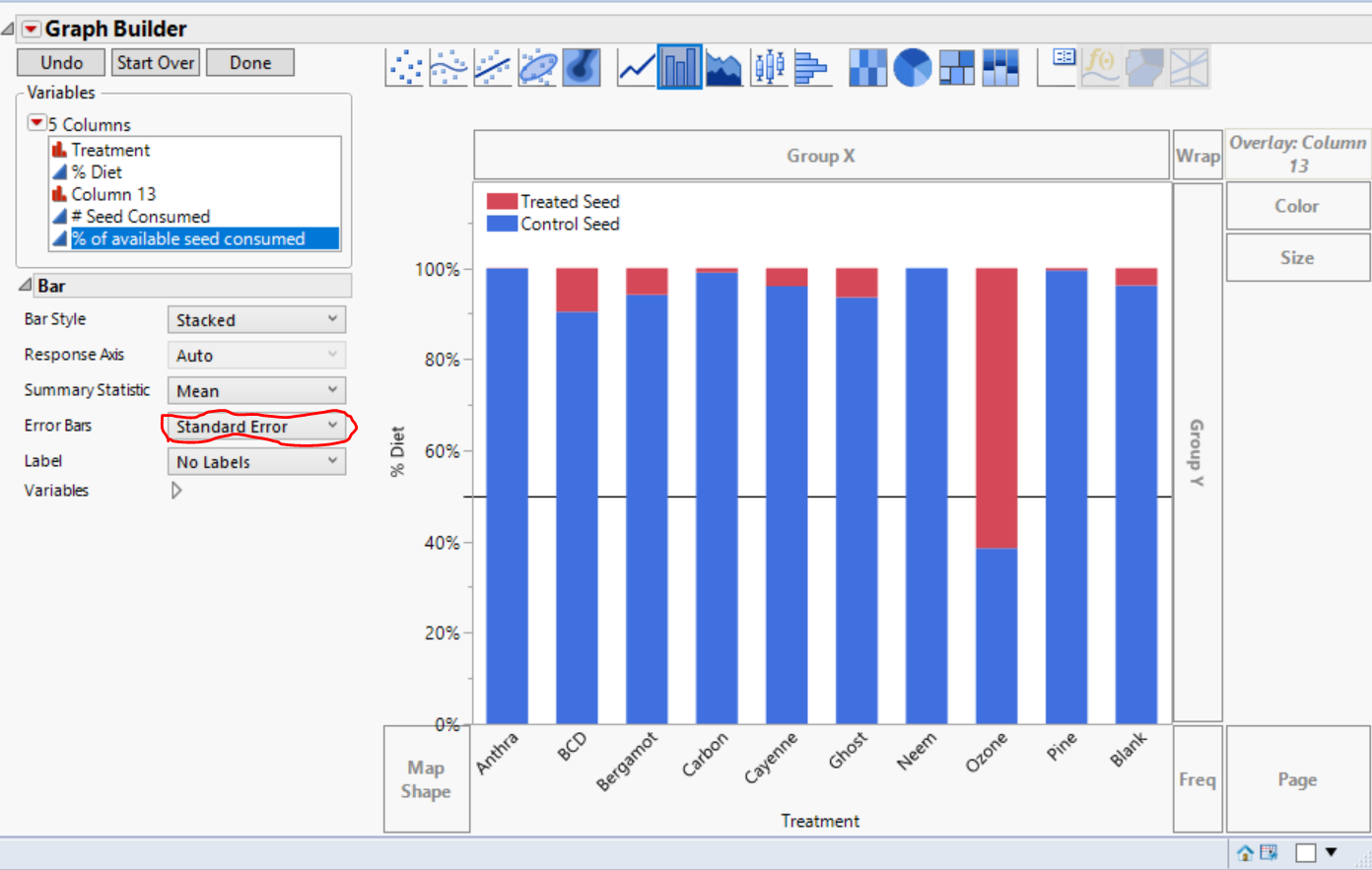Open the Bar Style dropdown
1372x870 pixels.
(256, 320)
